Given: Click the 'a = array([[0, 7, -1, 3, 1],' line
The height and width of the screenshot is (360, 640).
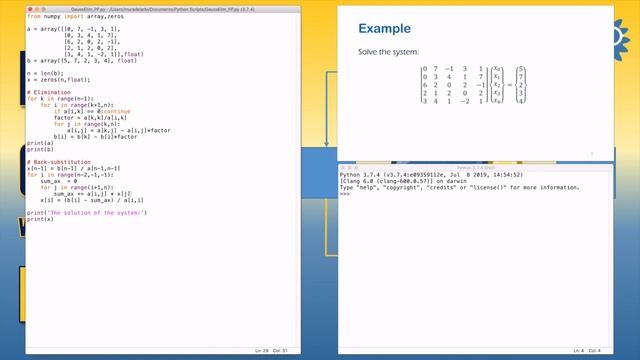Looking at the screenshot, I should tap(73, 29).
